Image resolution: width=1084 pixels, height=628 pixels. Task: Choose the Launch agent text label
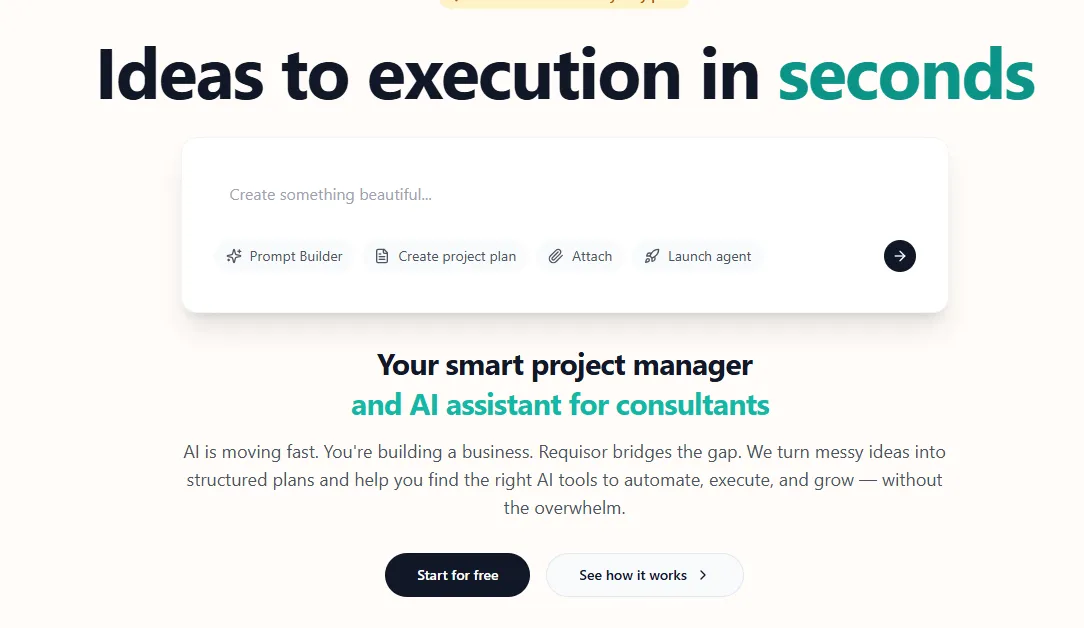coord(709,256)
